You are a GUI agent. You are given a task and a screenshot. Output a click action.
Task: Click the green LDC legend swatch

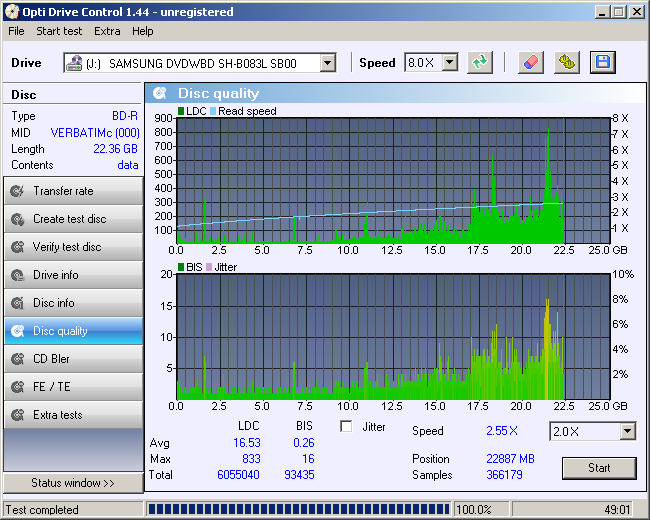pos(181,111)
